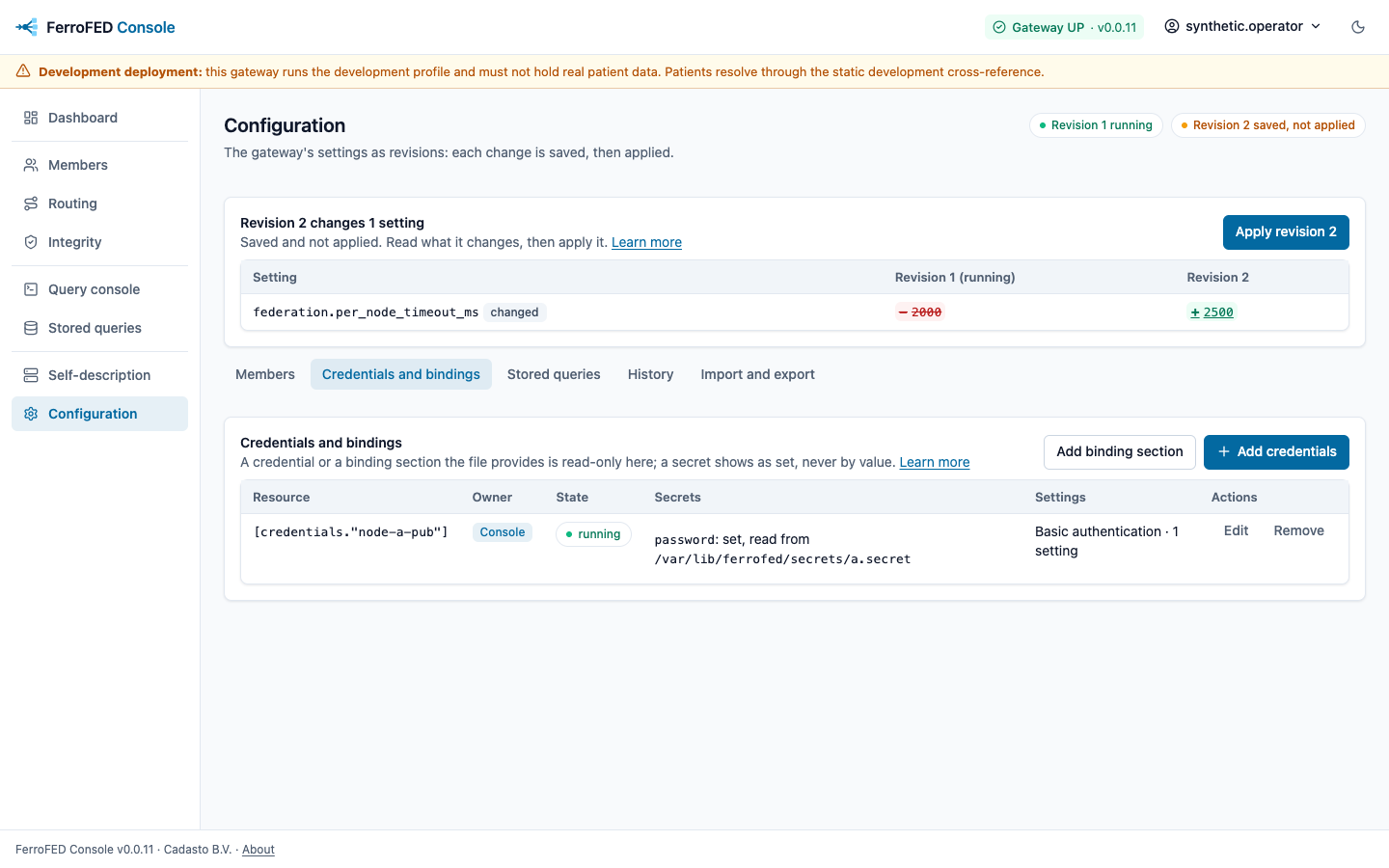The image size is (1389, 868).
Task: Click the Routing icon in sidebar
Action: coord(31,203)
